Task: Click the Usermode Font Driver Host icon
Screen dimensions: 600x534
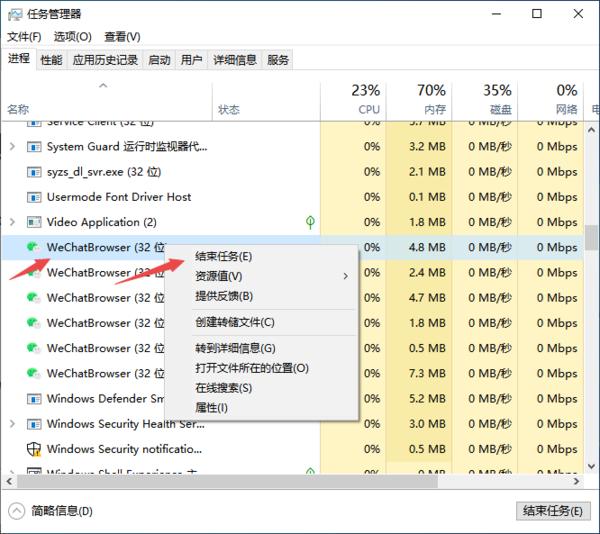Action: (34, 197)
